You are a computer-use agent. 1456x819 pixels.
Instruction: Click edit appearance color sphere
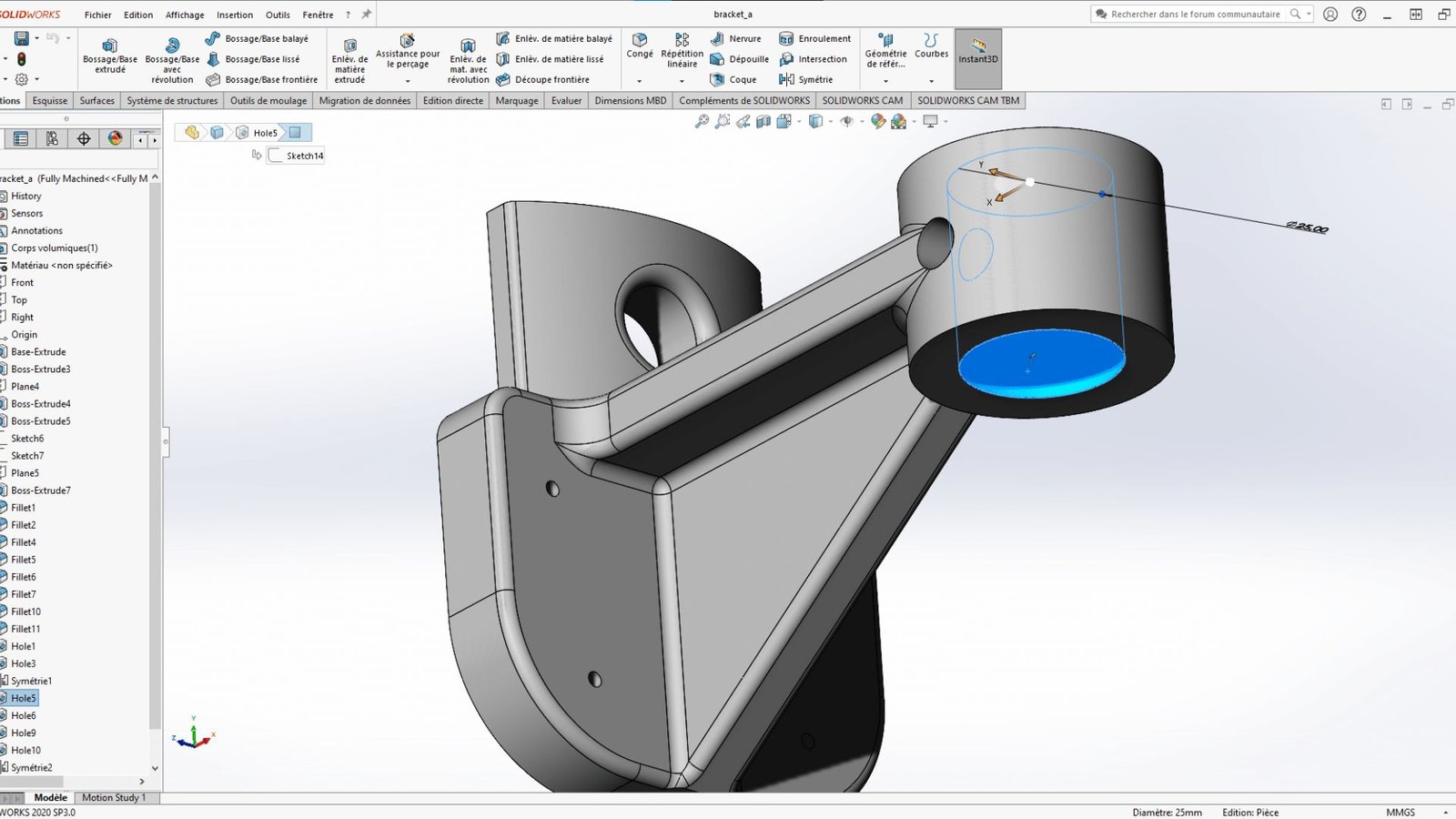point(877,121)
